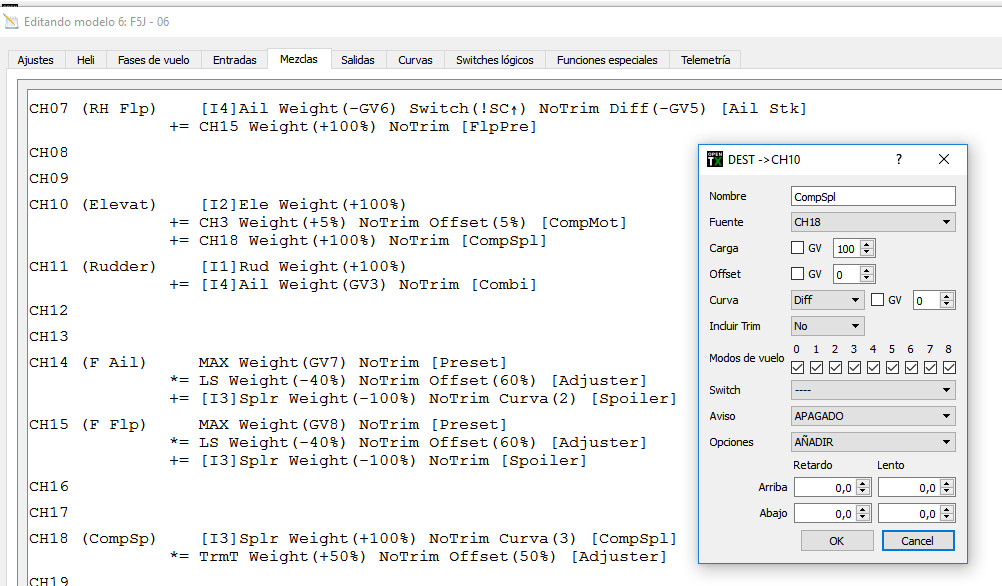Viewport: 1002px width, 586px height.
Task: Enable the GV checkbox for Carga
Action: [798, 248]
